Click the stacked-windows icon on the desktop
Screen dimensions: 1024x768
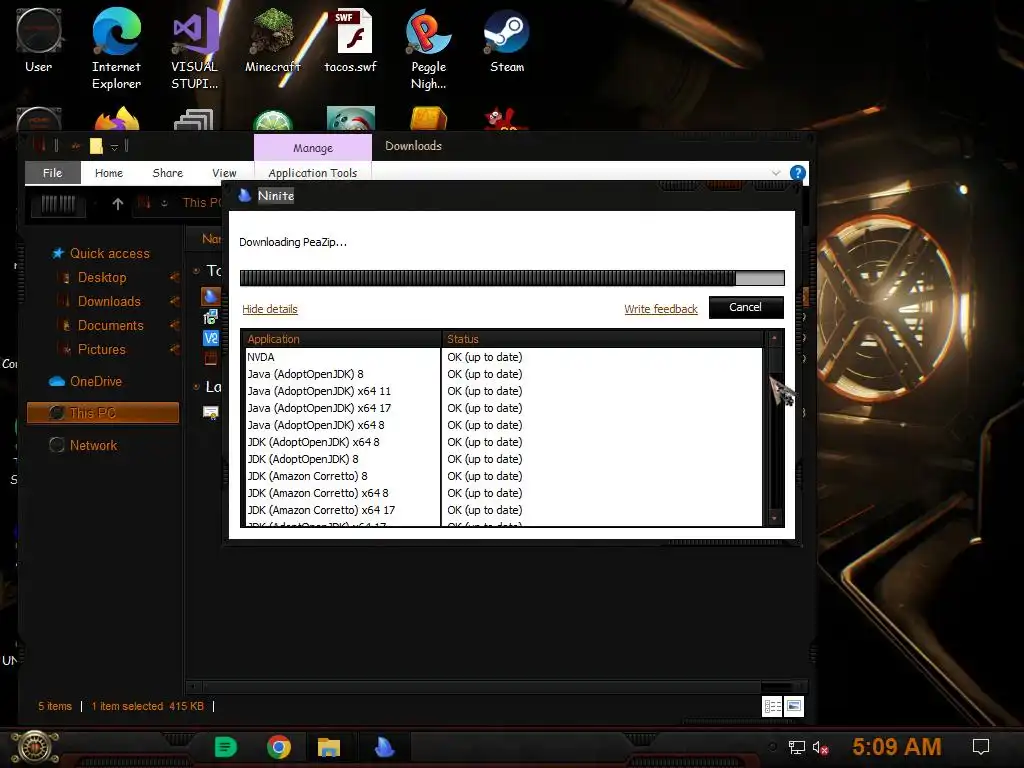tap(194, 120)
